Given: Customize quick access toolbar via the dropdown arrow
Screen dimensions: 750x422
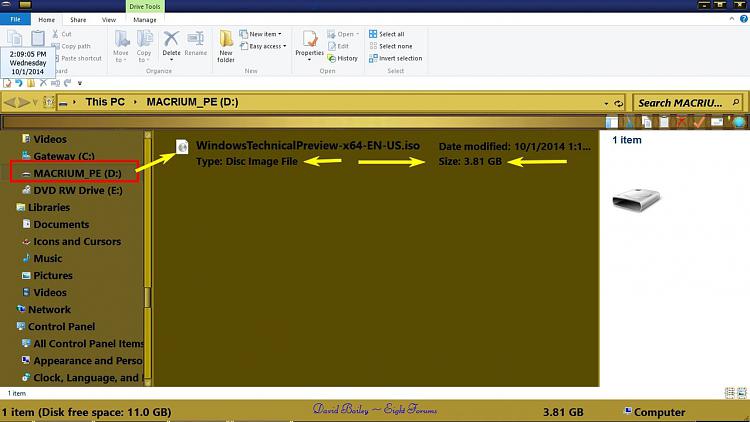Looking at the screenshot, I should pyautogui.click(x=79, y=83).
